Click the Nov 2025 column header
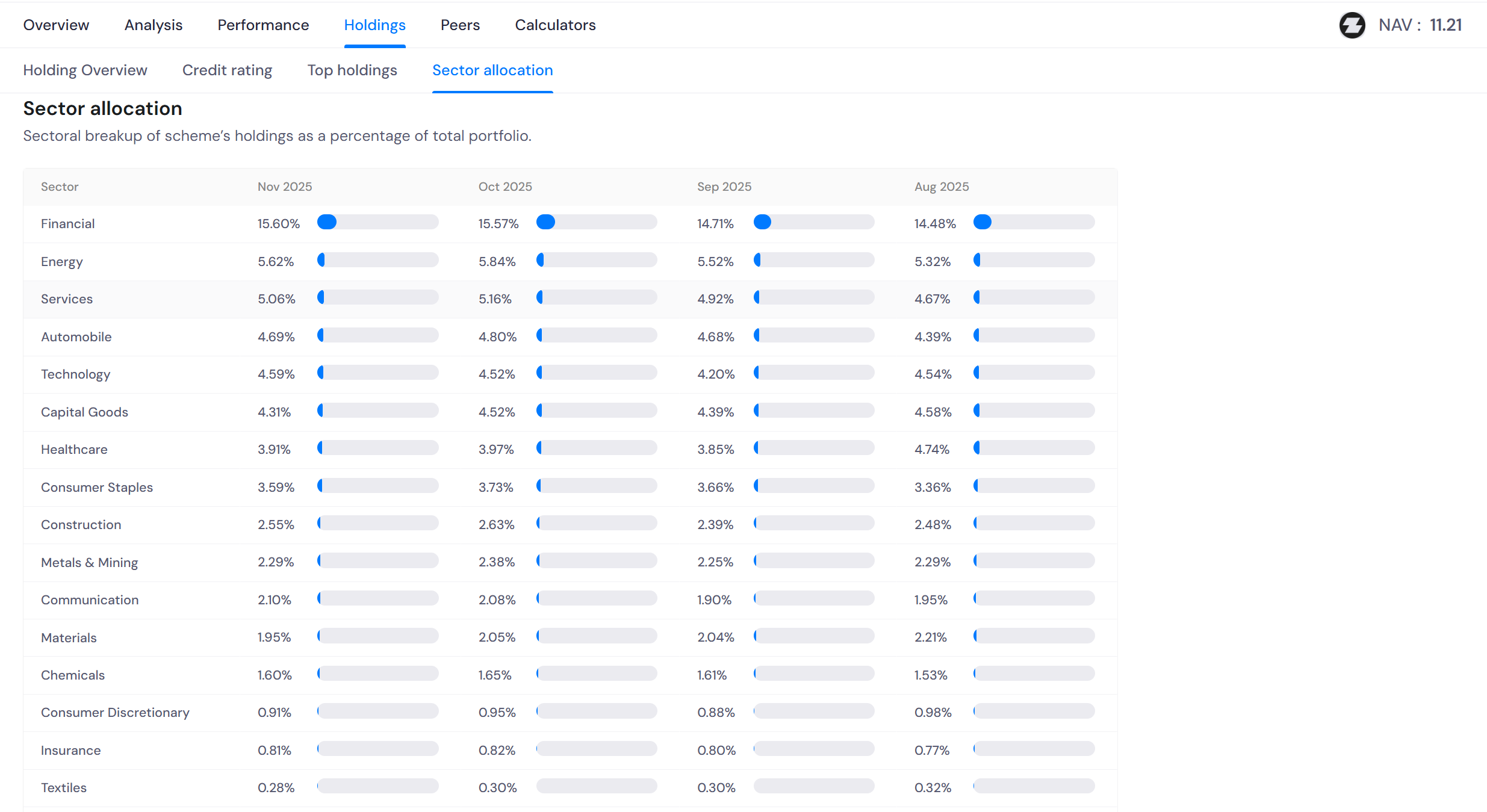Screen dimensions: 1487x812 tap(285, 187)
